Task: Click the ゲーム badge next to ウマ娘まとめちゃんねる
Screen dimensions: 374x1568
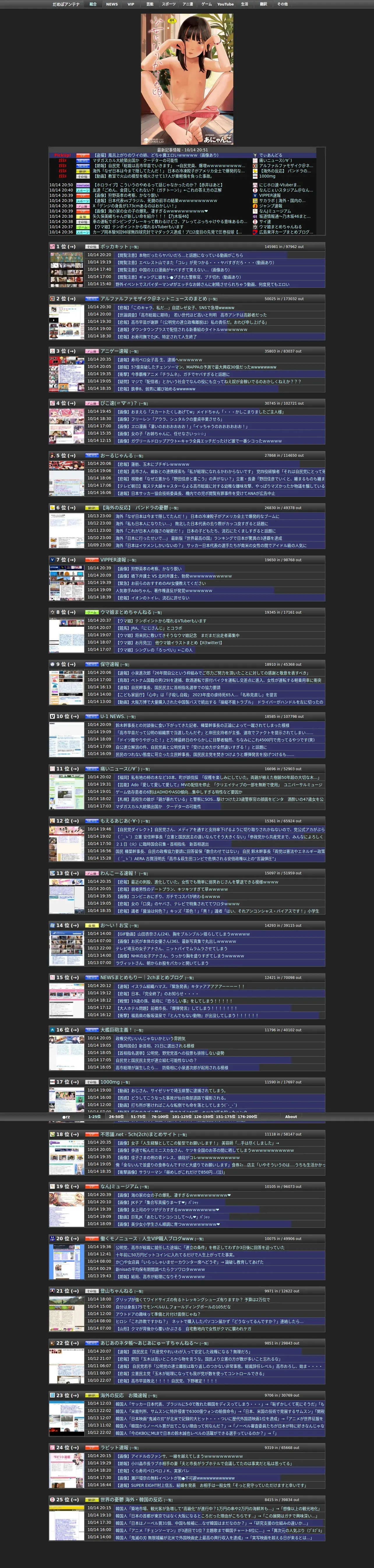Action: pos(91,612)
